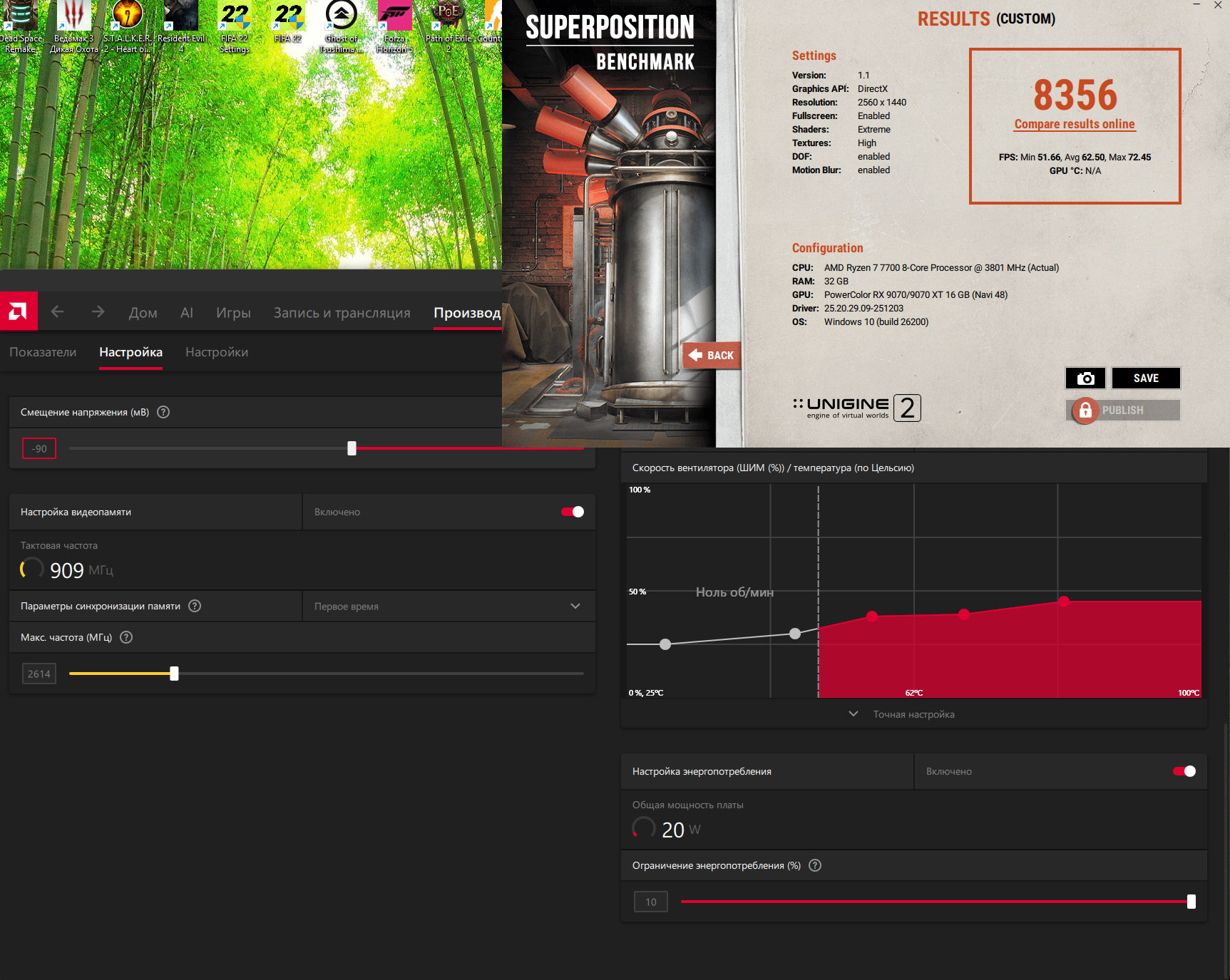Open the Настройки sub-tab
The image size is (1230, 980).
217,352
